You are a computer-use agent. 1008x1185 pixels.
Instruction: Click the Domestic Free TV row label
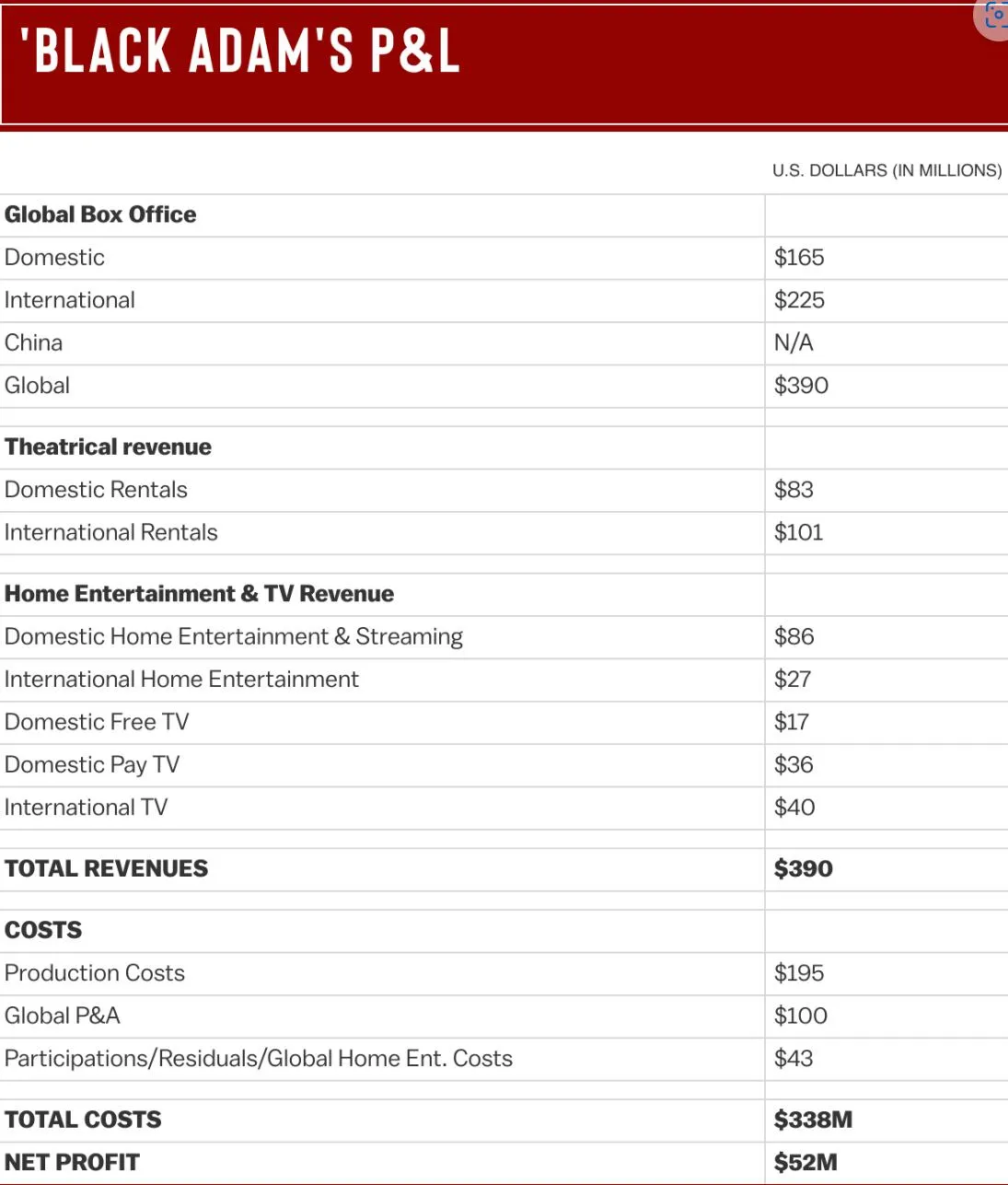[x=97, y=723]
